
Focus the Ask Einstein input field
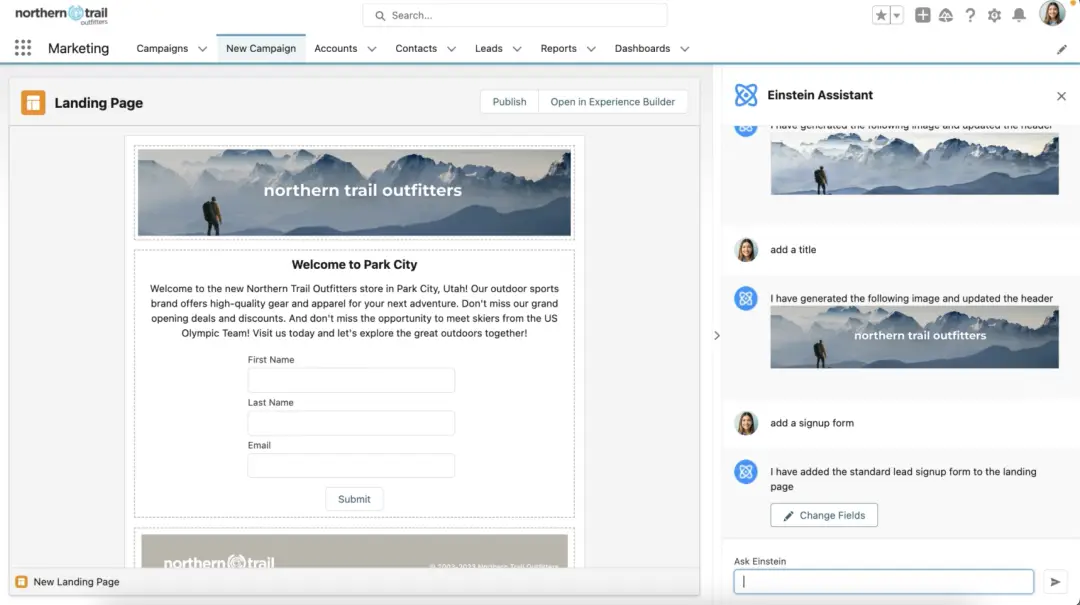tap(883, 582)
